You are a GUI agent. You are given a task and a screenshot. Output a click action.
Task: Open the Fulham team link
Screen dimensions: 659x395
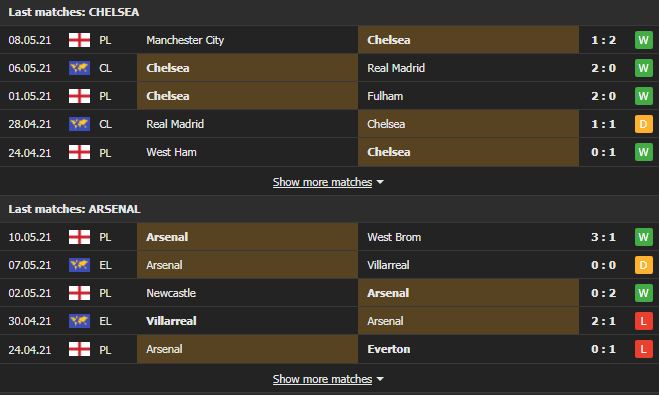pyautogui.click(x=385, y=96)
